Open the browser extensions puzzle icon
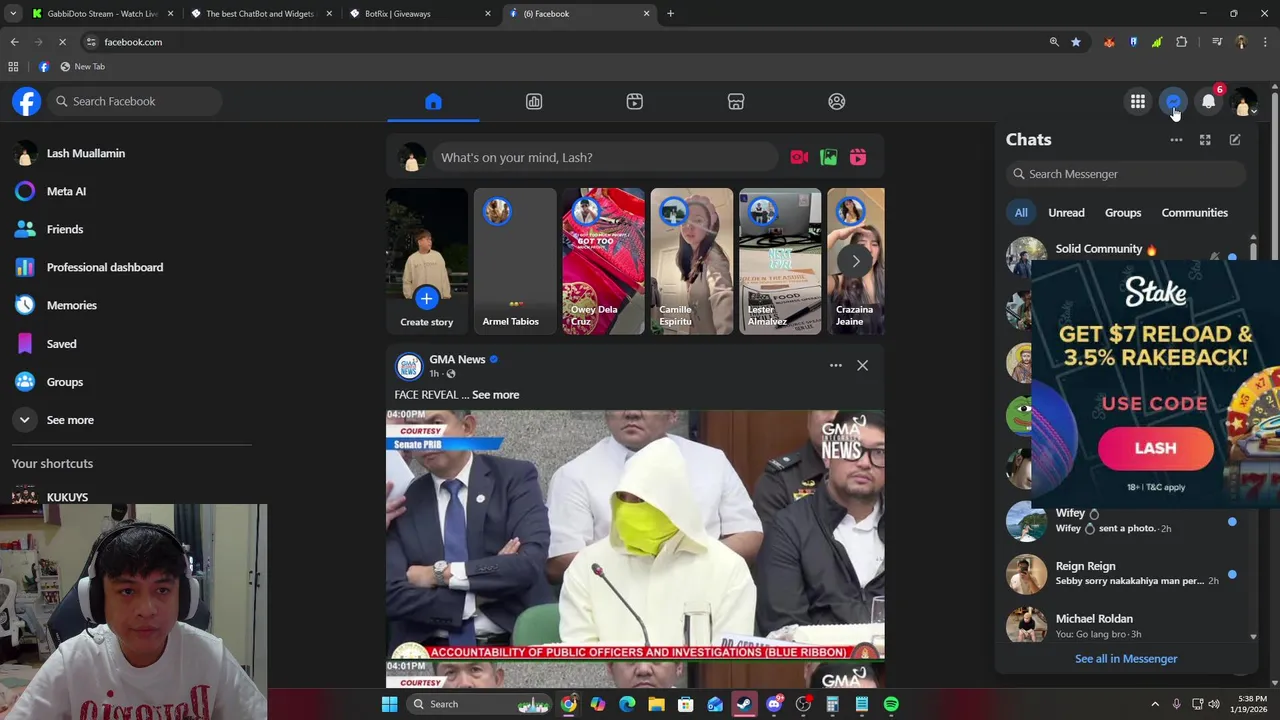 point(1182,42)
